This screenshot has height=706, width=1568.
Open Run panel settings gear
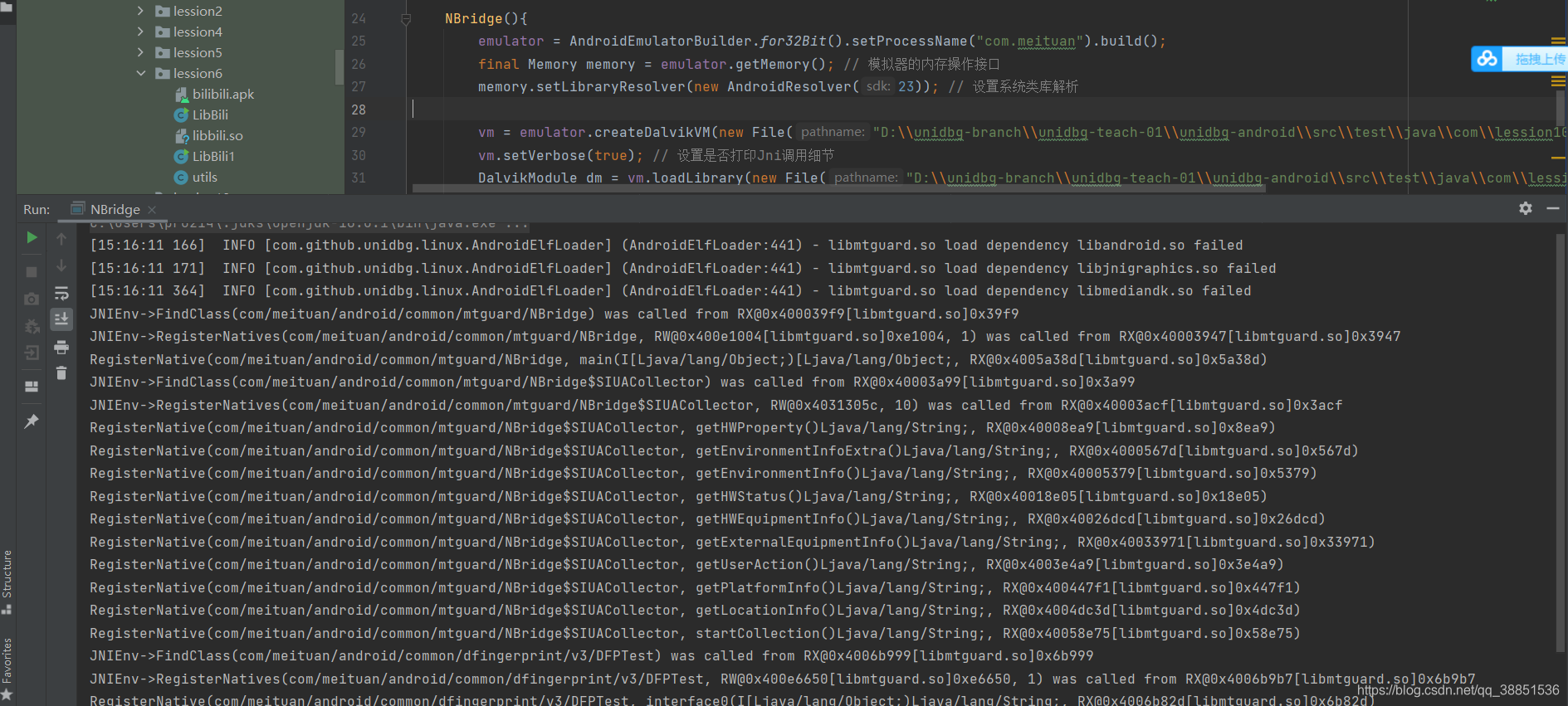pos(1526,208)
